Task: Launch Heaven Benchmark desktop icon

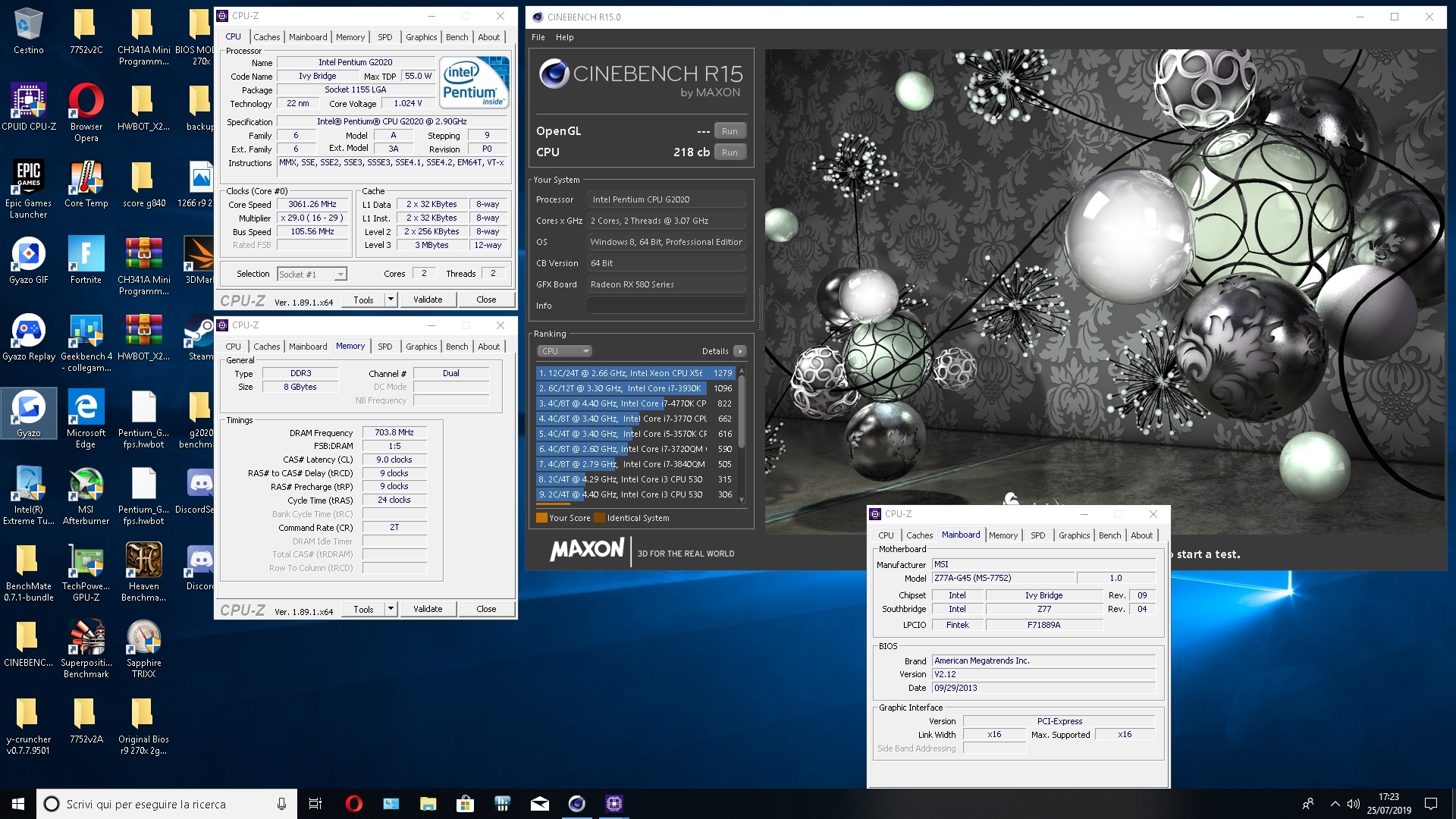Action: (143, 573)
